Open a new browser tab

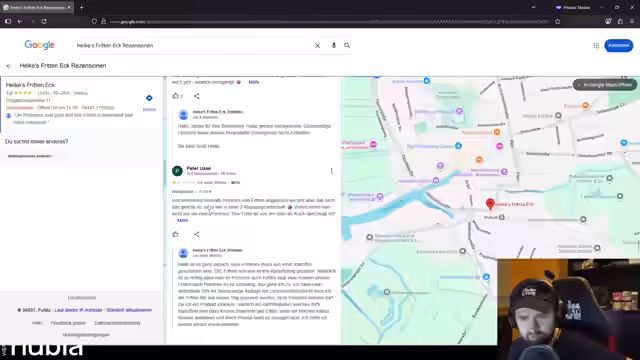[82, 7]
